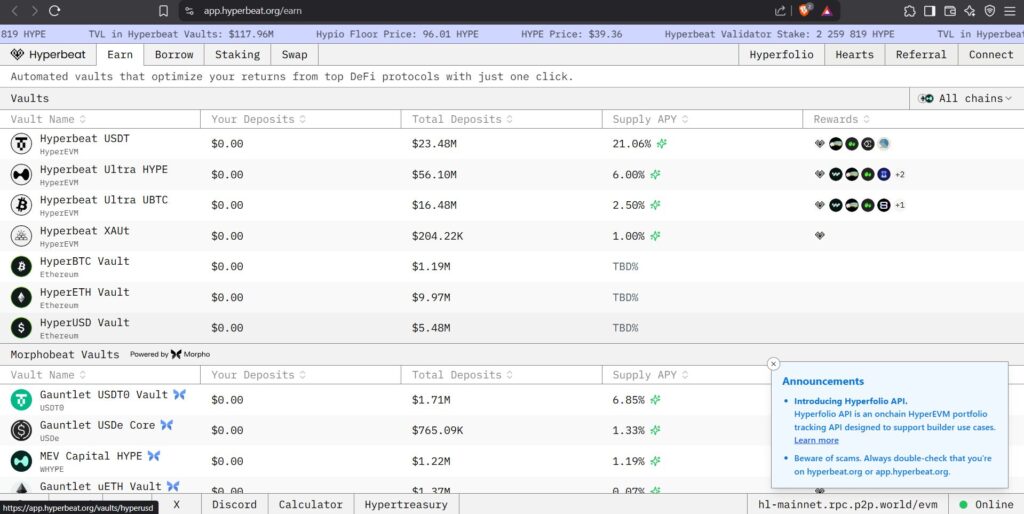Sort Morphobeat table by Total Deposits
The height and width of the screenshot is (514, 1024).
462,375
